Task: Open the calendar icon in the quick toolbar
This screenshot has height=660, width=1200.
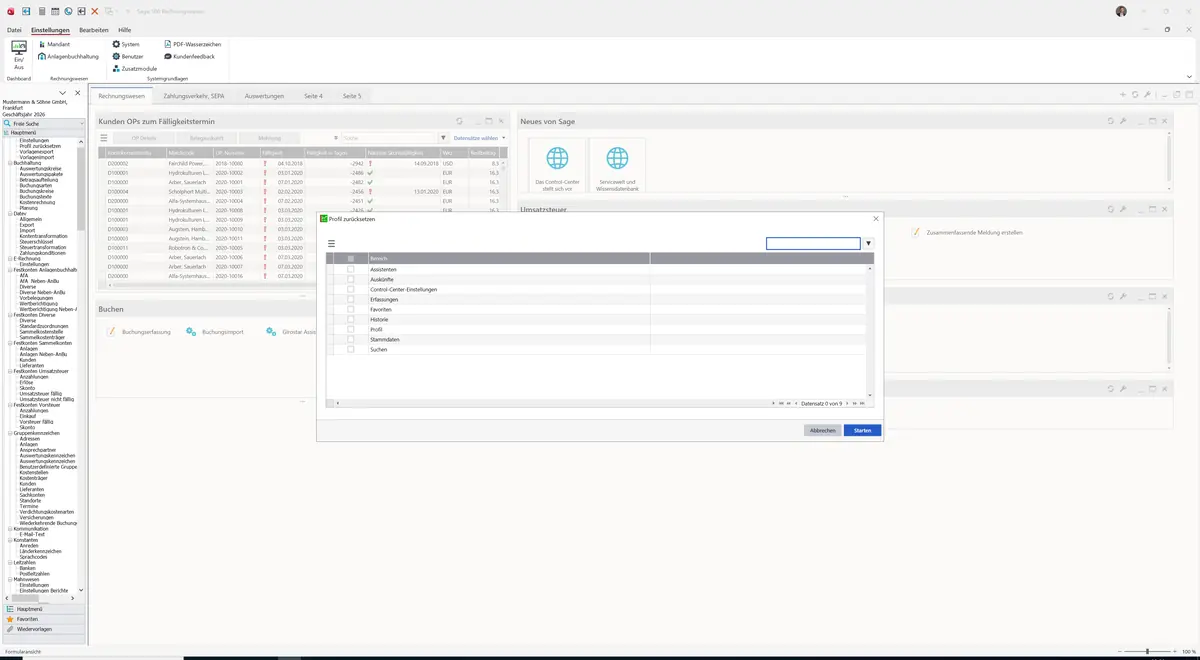Action: [54, 11]
